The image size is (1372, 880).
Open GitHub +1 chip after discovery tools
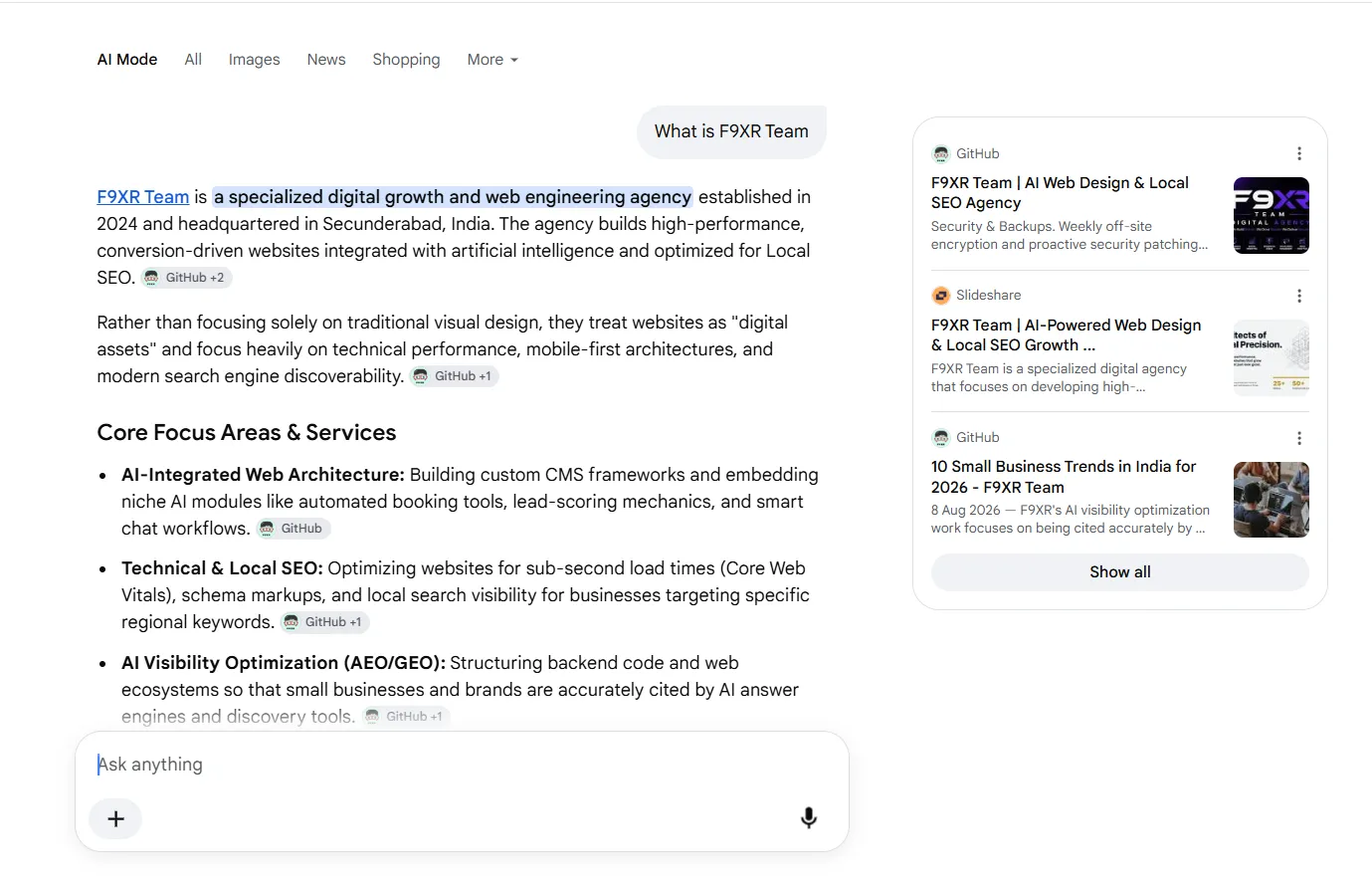tap(406, 717)
